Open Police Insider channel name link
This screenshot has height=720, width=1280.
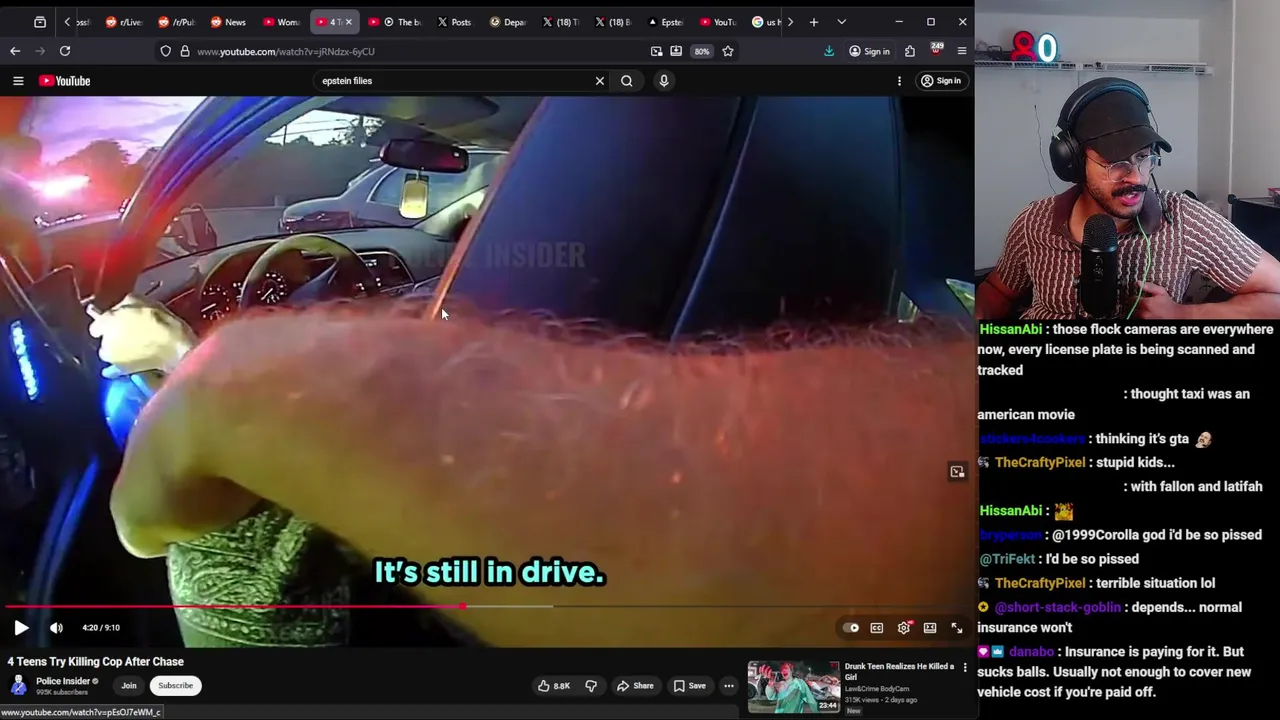point(63,681)
